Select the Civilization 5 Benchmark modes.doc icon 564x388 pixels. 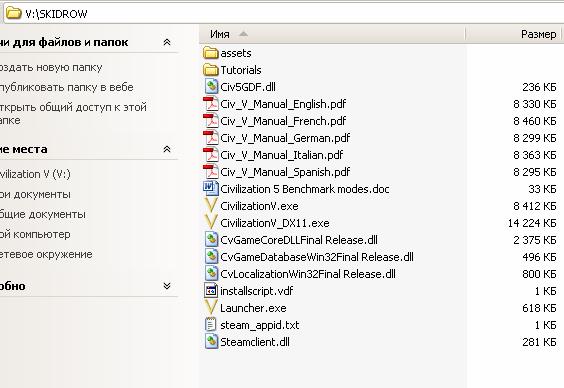tap(211, 189)
